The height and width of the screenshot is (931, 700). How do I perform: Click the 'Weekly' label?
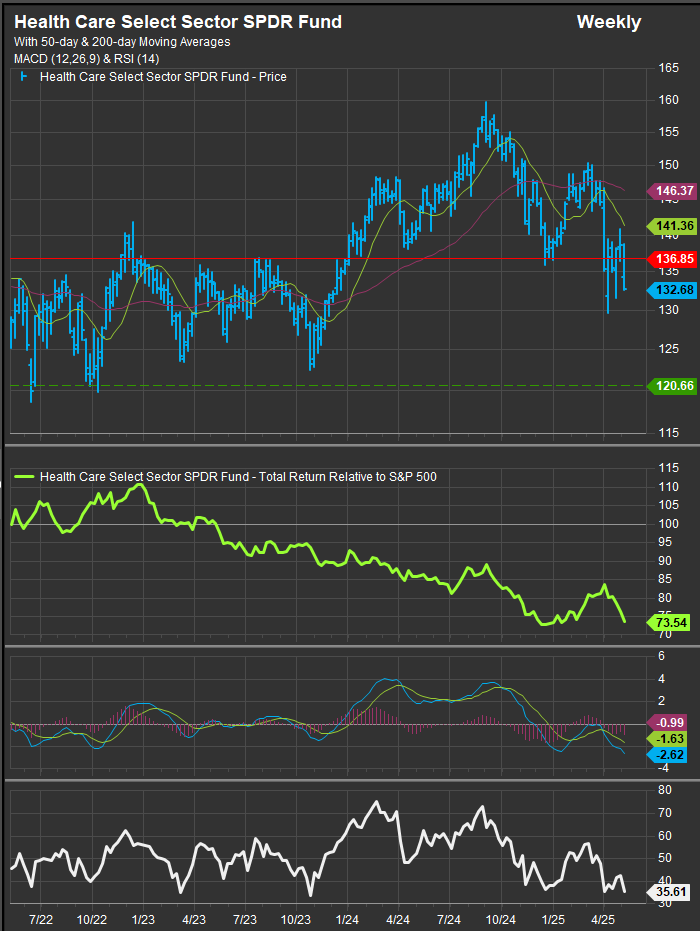click(x=609, y=22)
